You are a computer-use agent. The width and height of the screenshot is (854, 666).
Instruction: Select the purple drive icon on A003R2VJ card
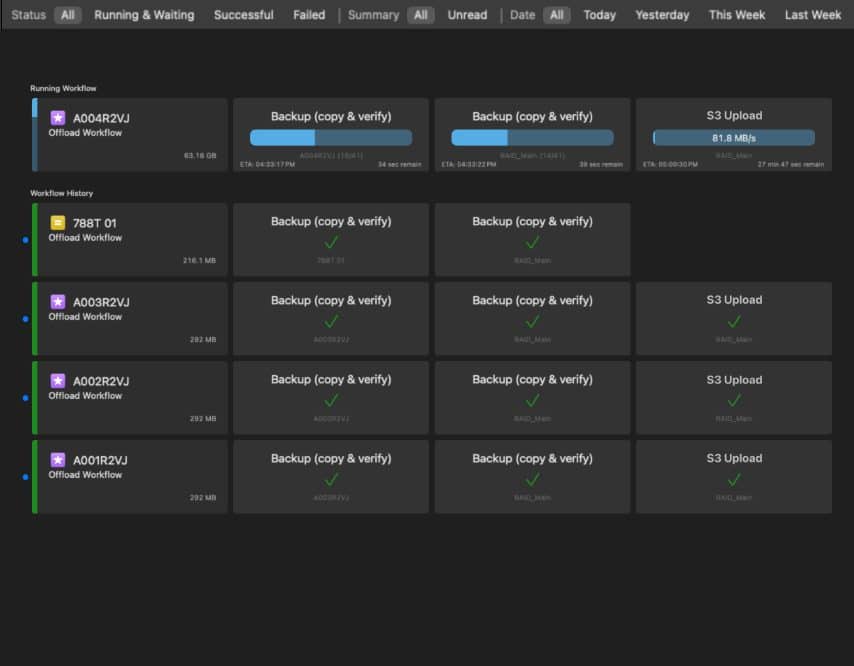click(57, 303)
